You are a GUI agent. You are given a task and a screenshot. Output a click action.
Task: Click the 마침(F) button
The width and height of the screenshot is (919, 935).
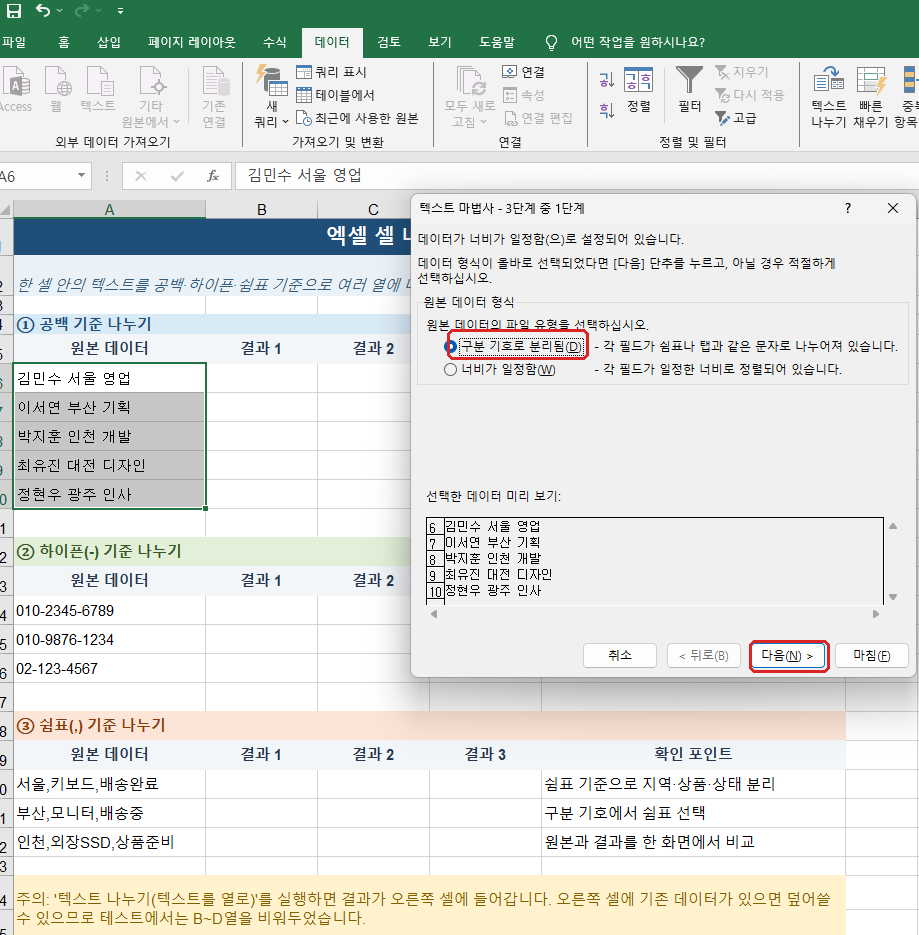coord(872,655)
